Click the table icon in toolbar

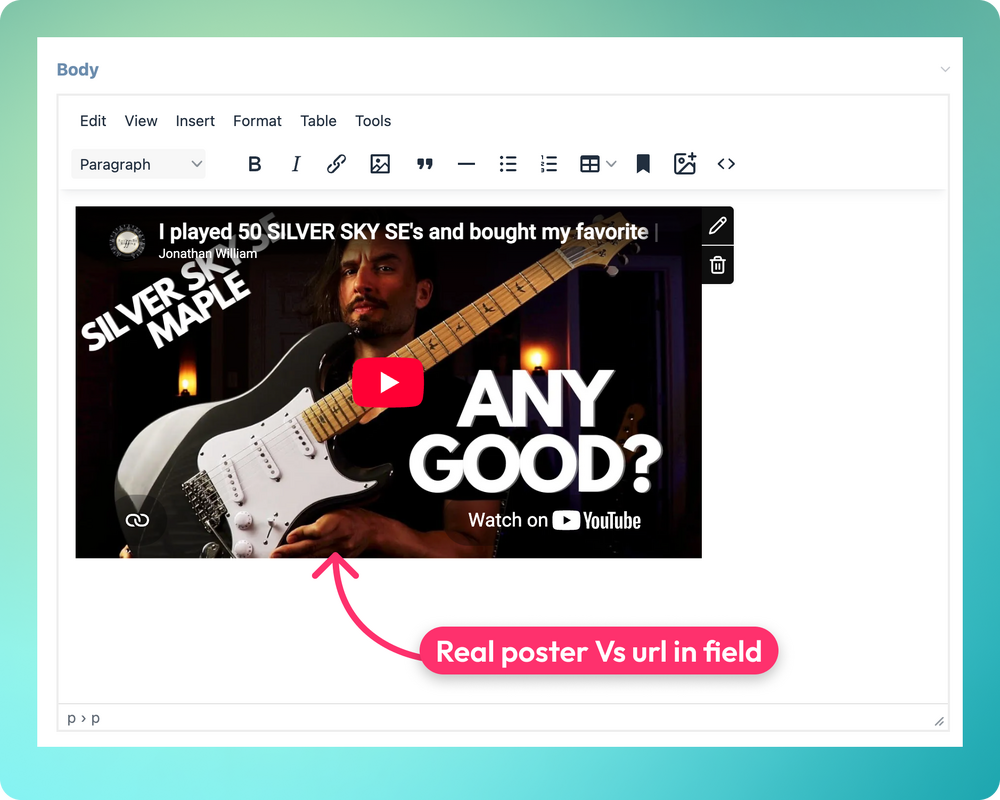(589, 165)
